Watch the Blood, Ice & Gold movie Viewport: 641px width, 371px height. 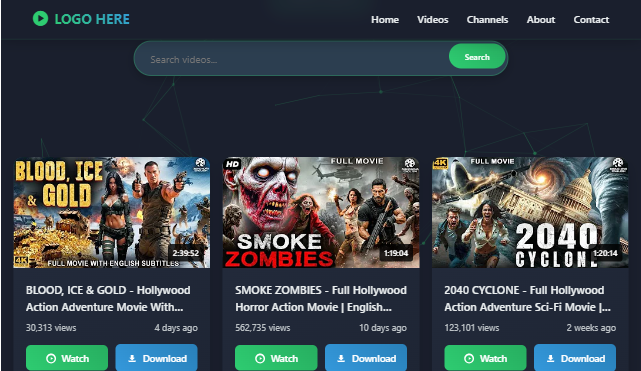point(67,358)
